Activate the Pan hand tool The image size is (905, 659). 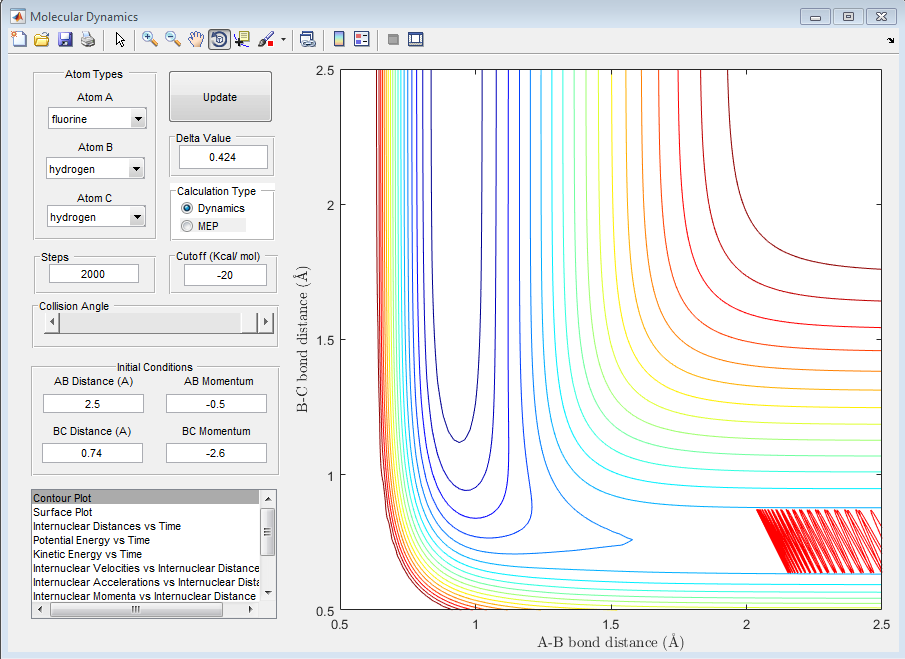point(196,40)
